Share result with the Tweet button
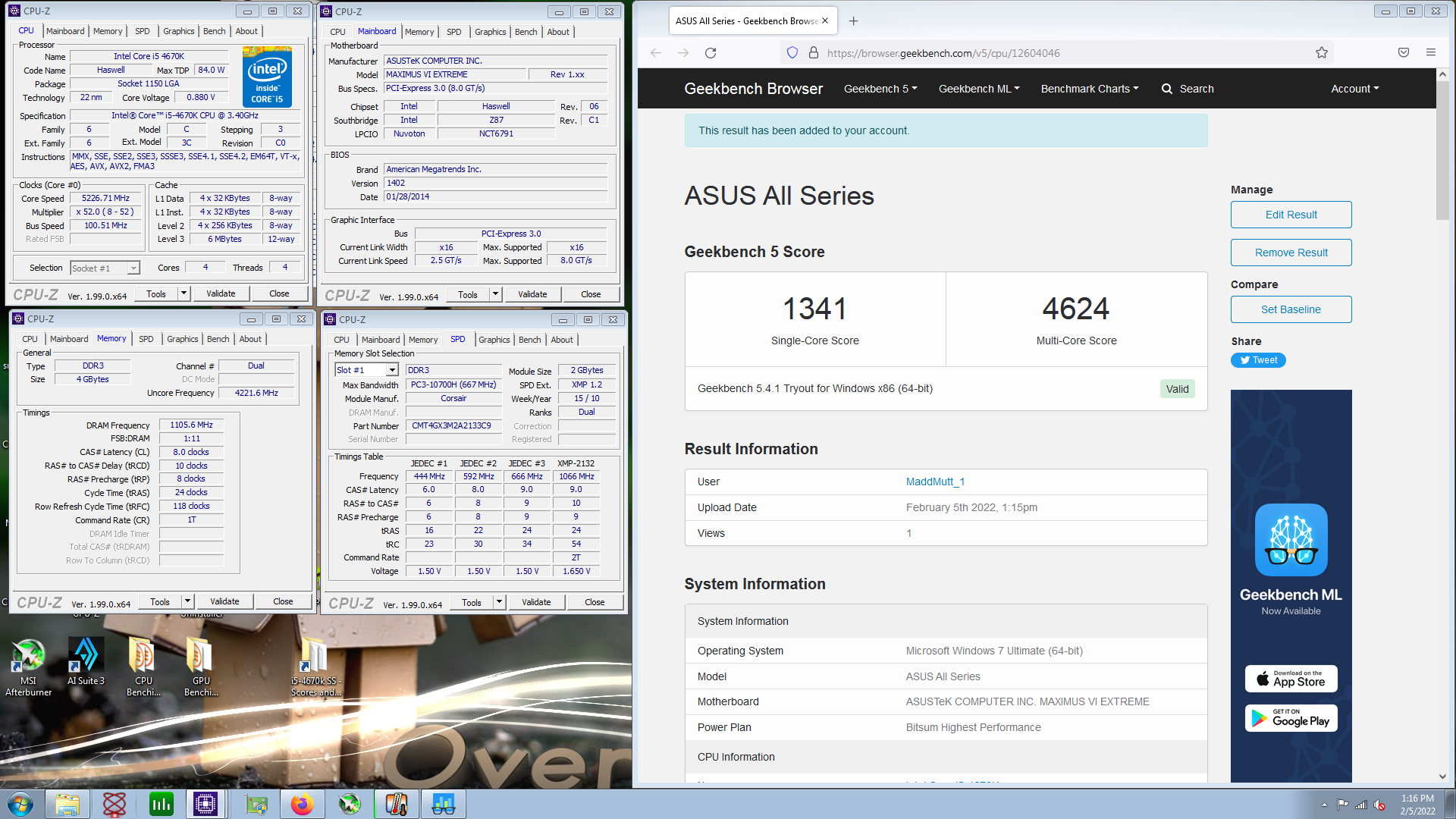The image size is (1456, 819). click(x=1258, y=360)
